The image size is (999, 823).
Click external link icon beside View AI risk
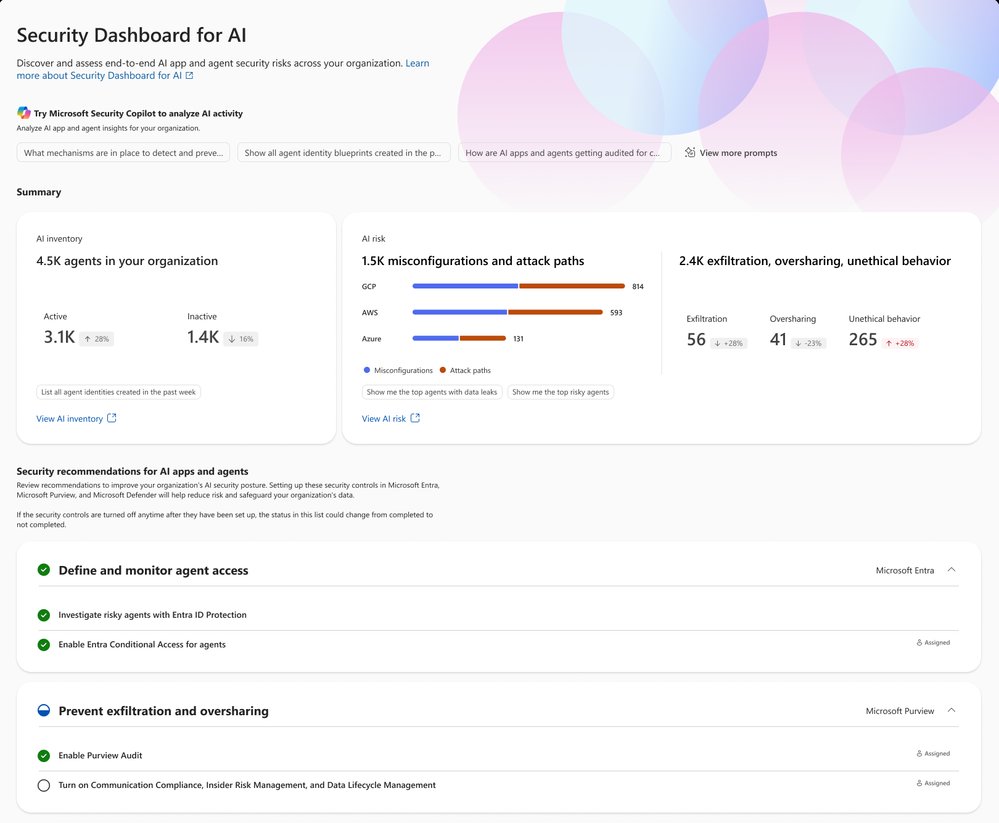click(415, 418)
